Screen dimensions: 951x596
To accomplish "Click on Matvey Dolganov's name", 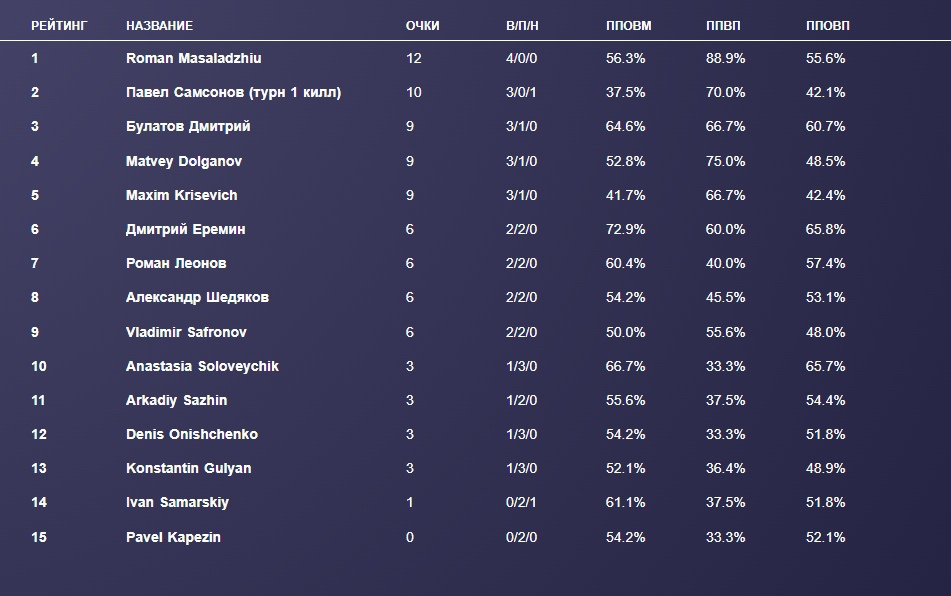I will click(x=184, y=161).
